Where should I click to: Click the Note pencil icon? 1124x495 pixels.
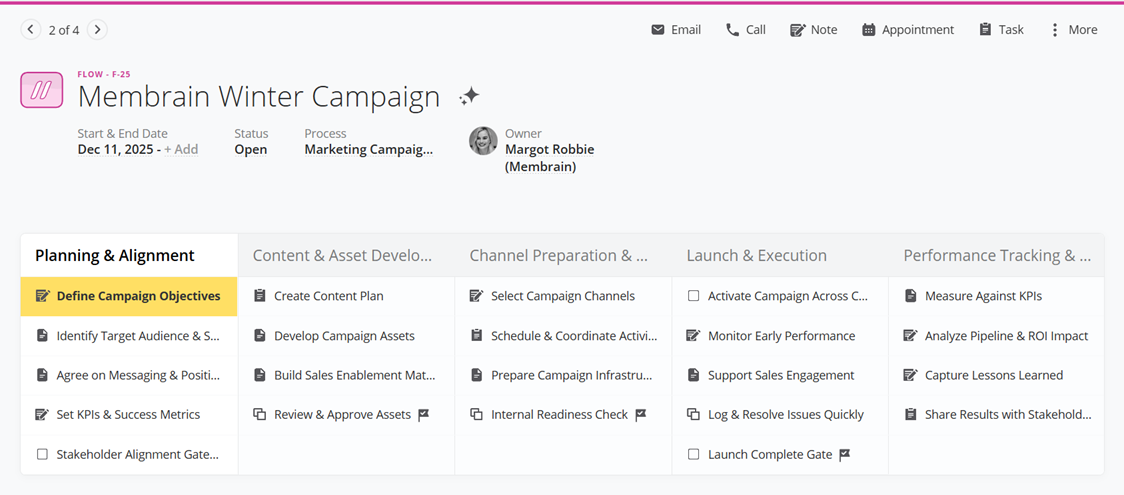coord(797,30)
